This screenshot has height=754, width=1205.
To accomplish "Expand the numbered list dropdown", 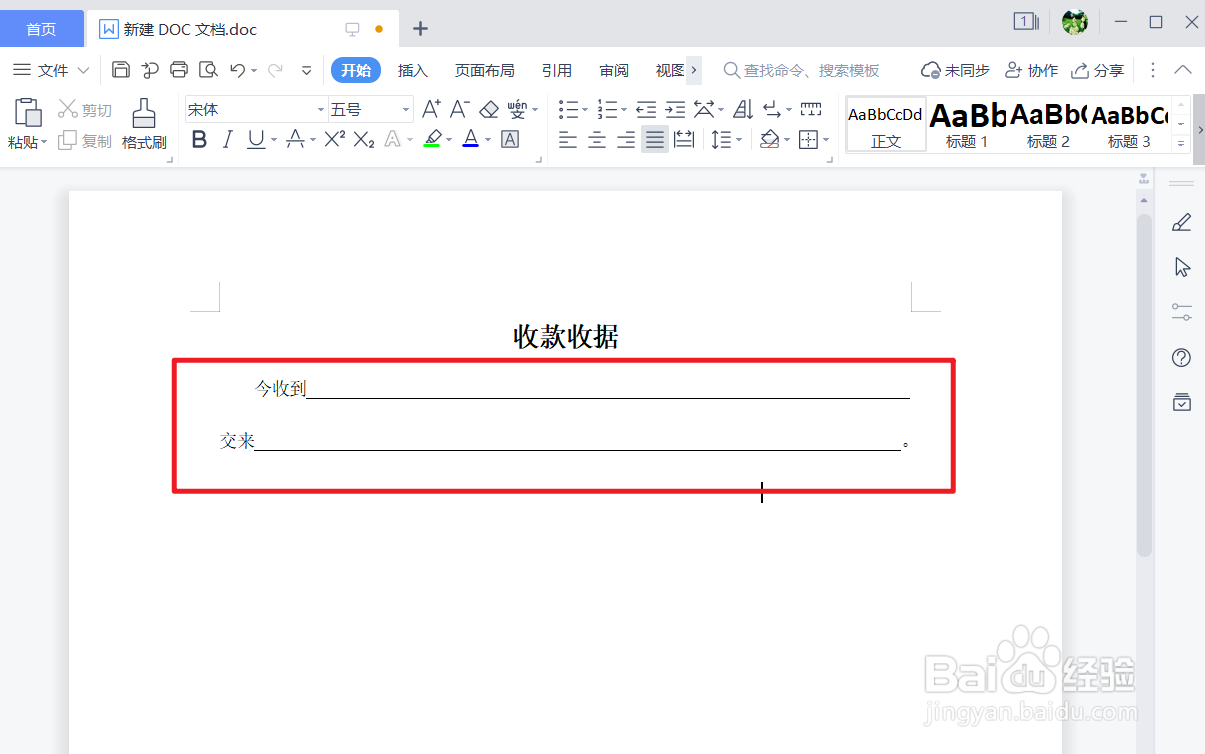I will [x=624, y=110].
